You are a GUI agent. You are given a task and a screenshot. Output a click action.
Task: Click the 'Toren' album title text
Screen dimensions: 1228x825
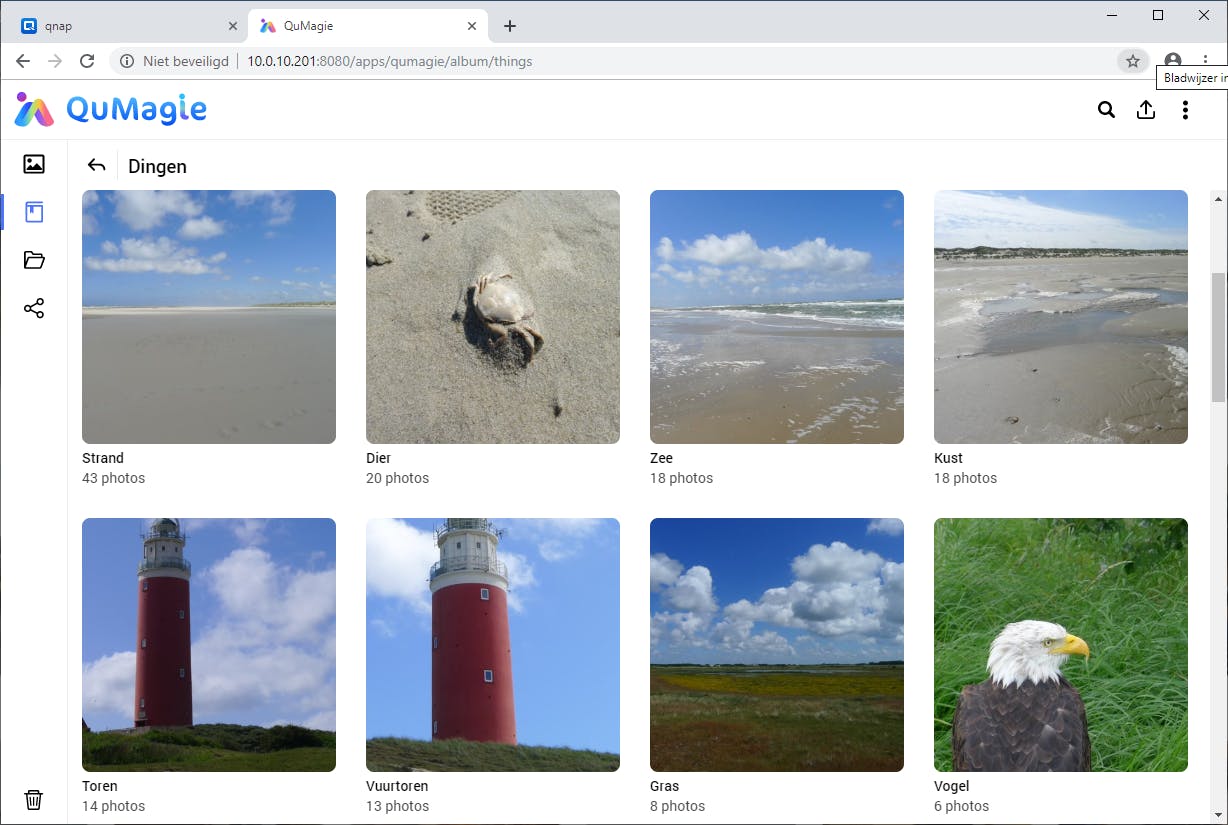[x=100, y=786]
